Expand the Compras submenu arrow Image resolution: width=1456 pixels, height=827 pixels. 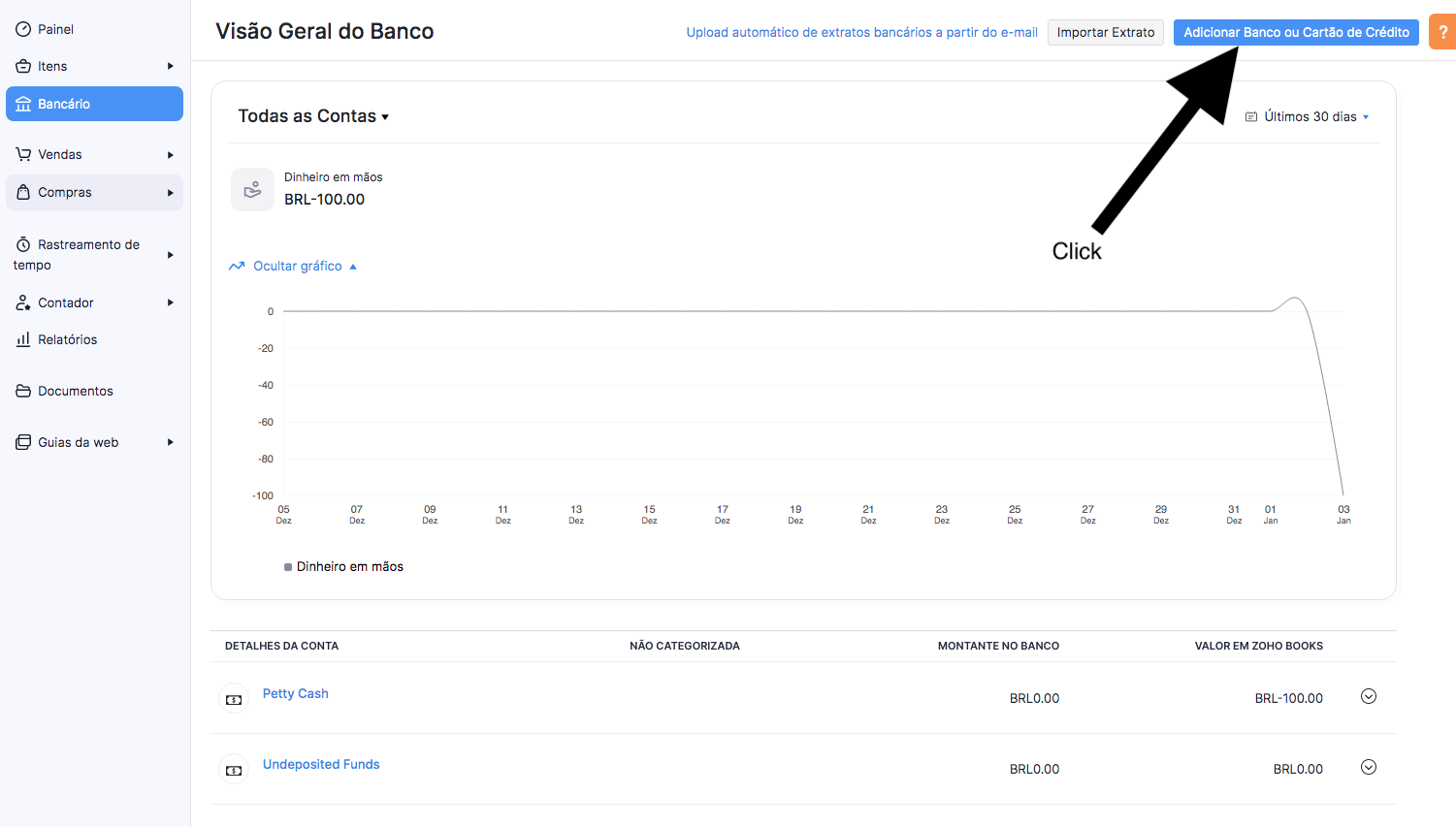(x=170, y=193)
